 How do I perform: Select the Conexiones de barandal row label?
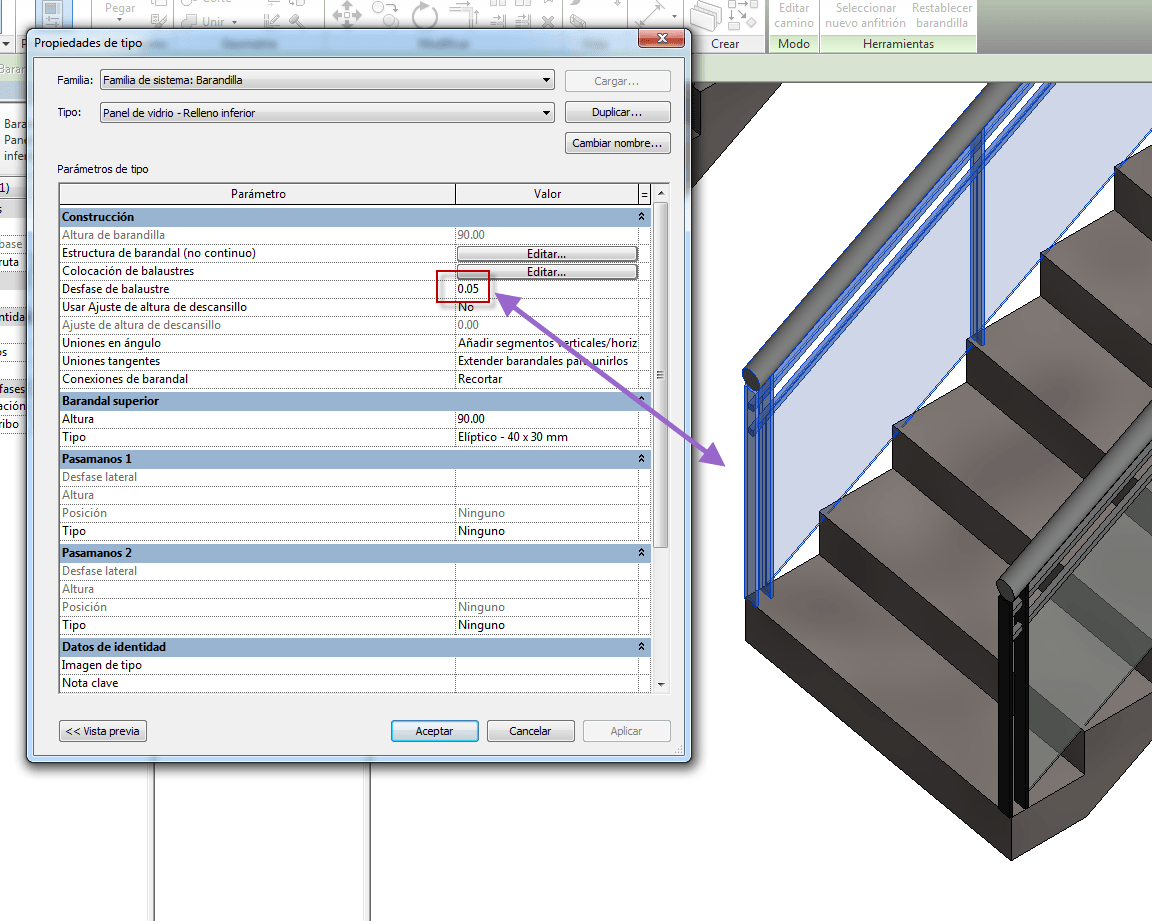(125, 379)
